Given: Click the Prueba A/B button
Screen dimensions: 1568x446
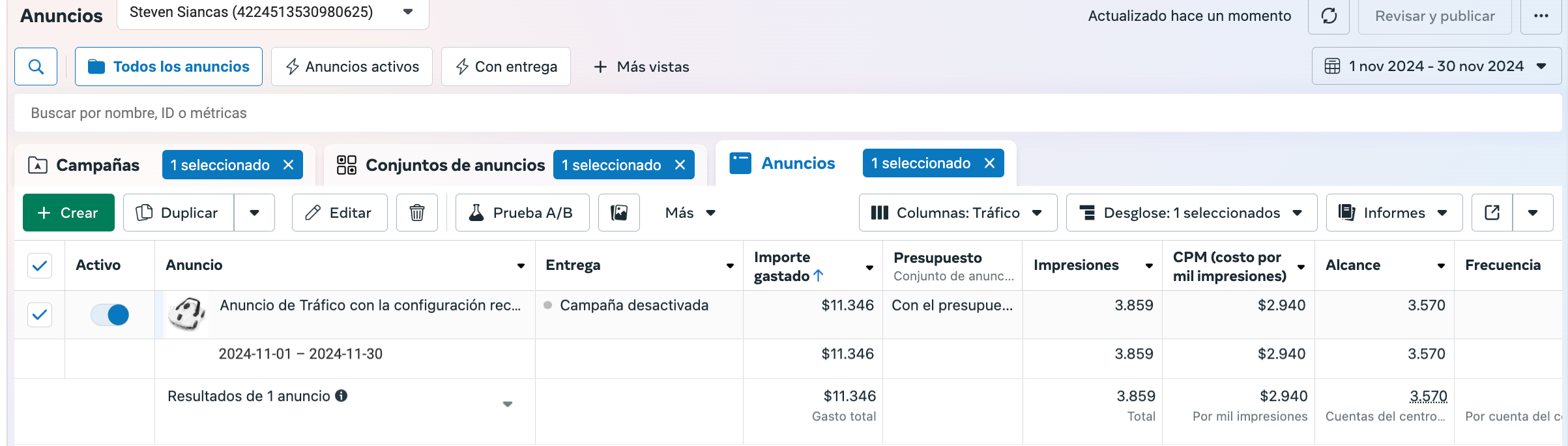Looking at the screenshot, I should [522, 213].
